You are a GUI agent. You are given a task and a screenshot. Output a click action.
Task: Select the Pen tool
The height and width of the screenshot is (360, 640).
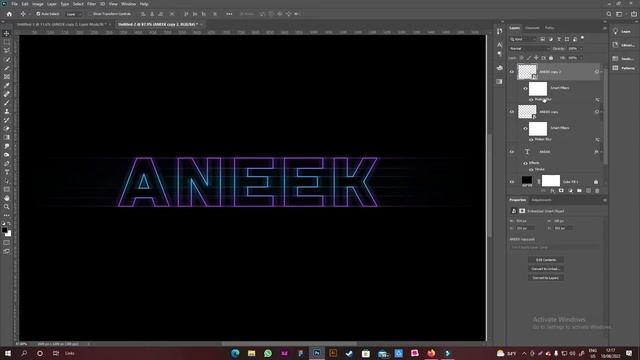7,163
